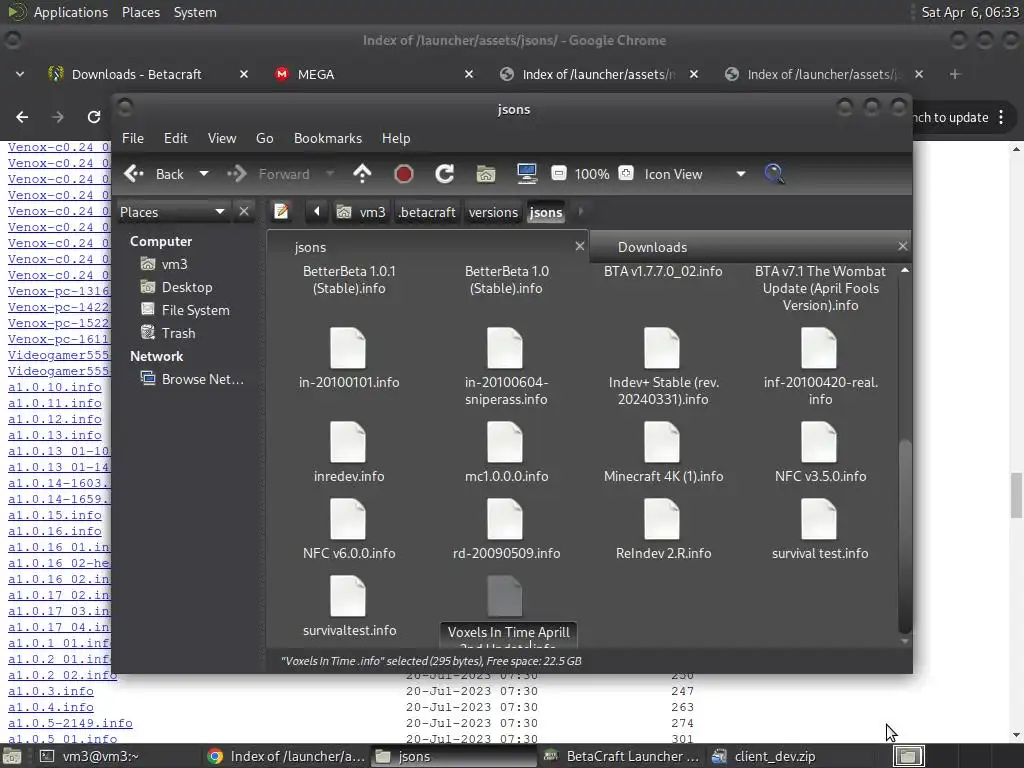This screenshot has width=1024, height=768.
Task: Open the file search magnifier icon
Action: [x=774, y=174]
